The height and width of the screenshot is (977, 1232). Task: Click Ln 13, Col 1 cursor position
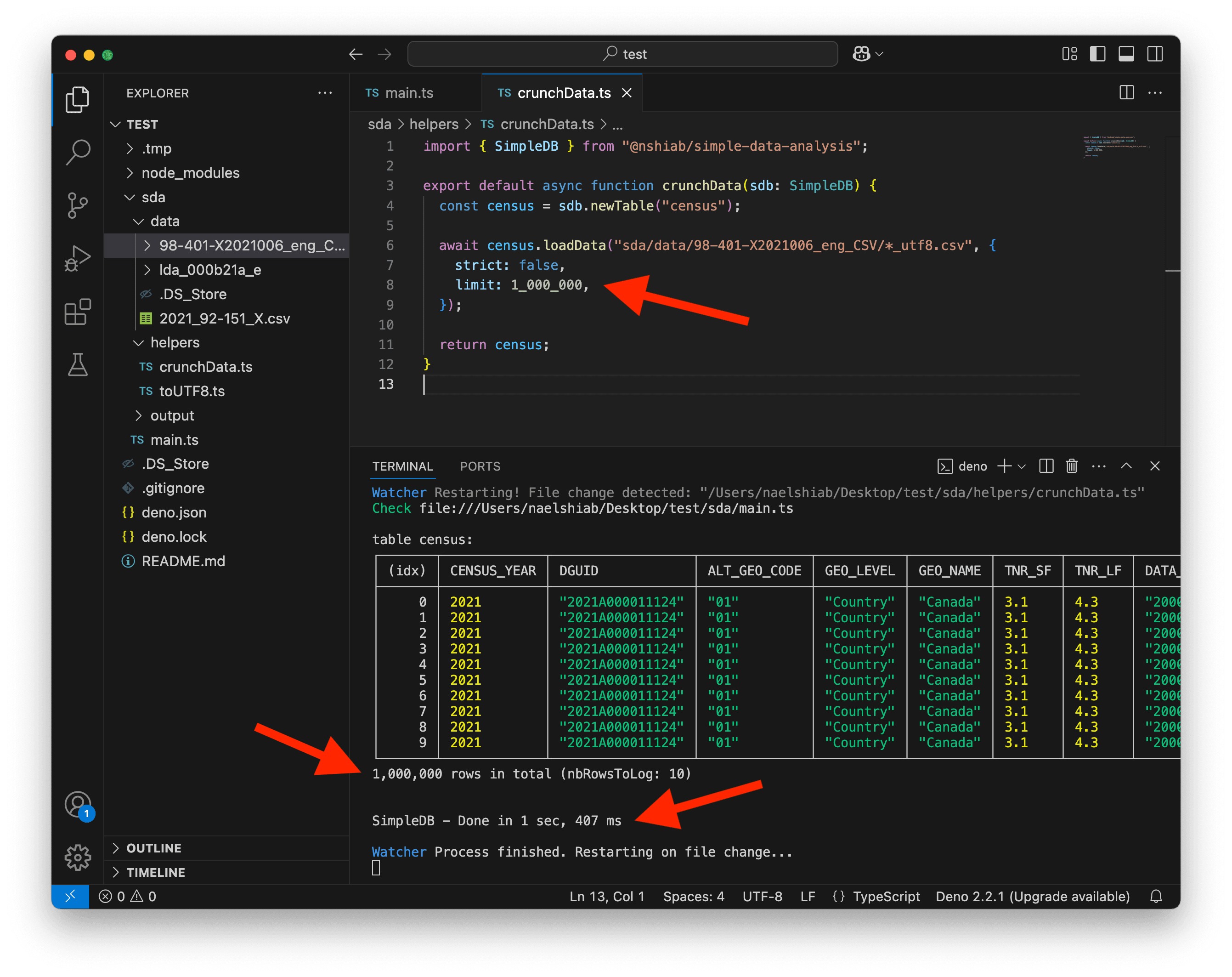[x=607, y=896]
